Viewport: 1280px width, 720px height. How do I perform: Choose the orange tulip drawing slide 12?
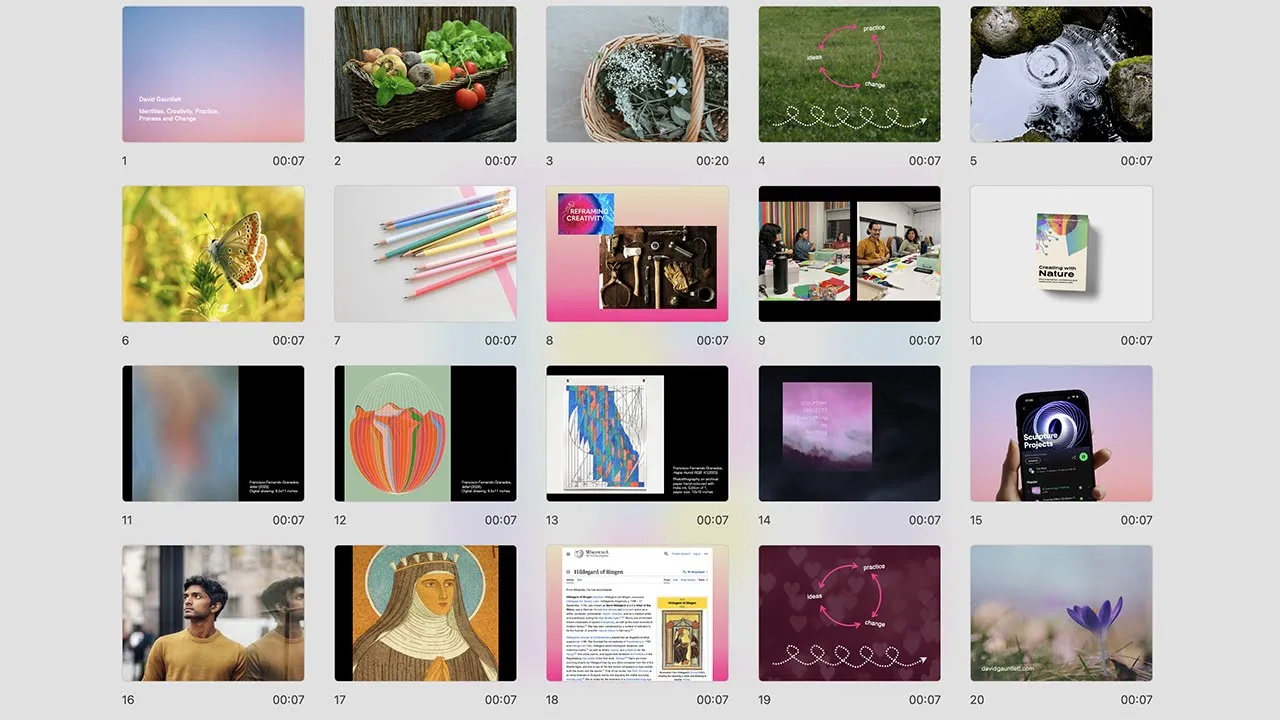(425, 433)
